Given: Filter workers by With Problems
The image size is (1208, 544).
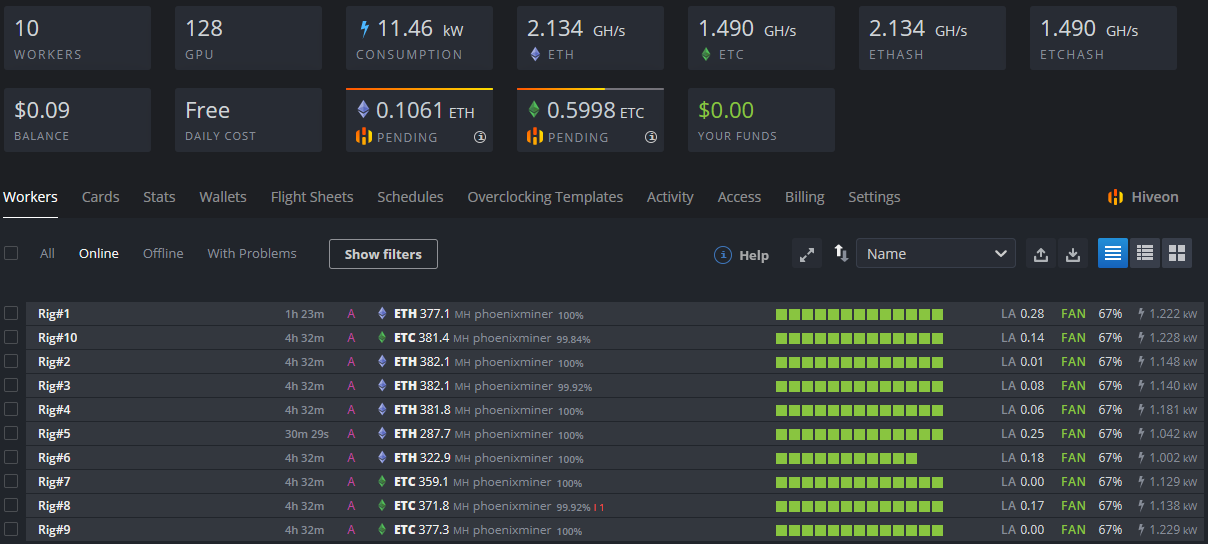Looking at the screenshot, I should [252, 253].
